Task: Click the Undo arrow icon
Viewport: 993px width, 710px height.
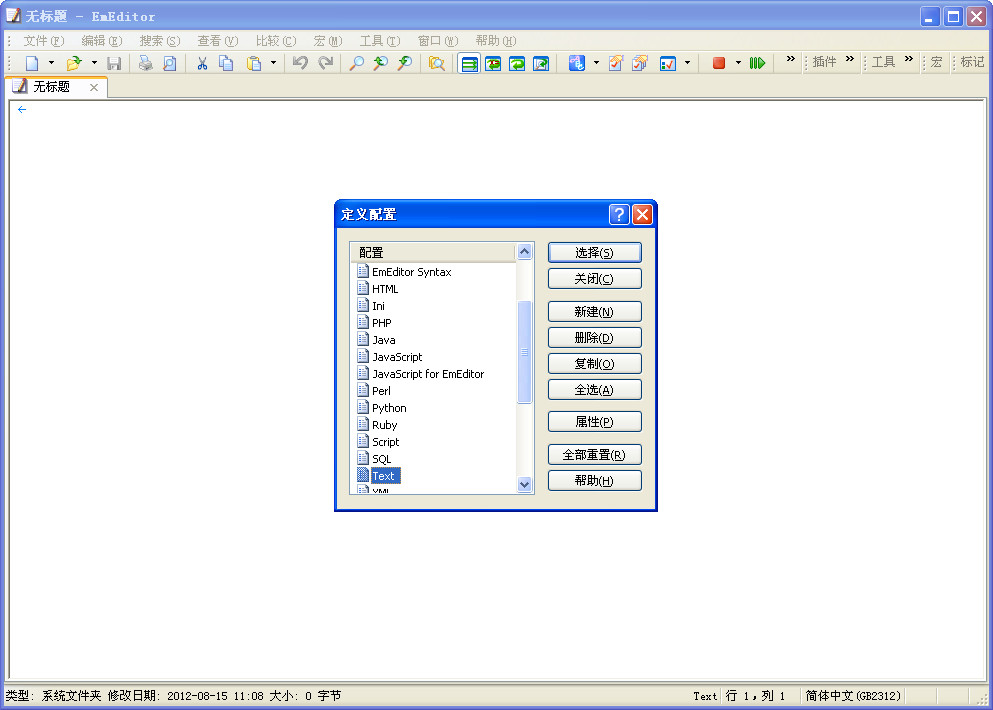Action: click(300, 63)
